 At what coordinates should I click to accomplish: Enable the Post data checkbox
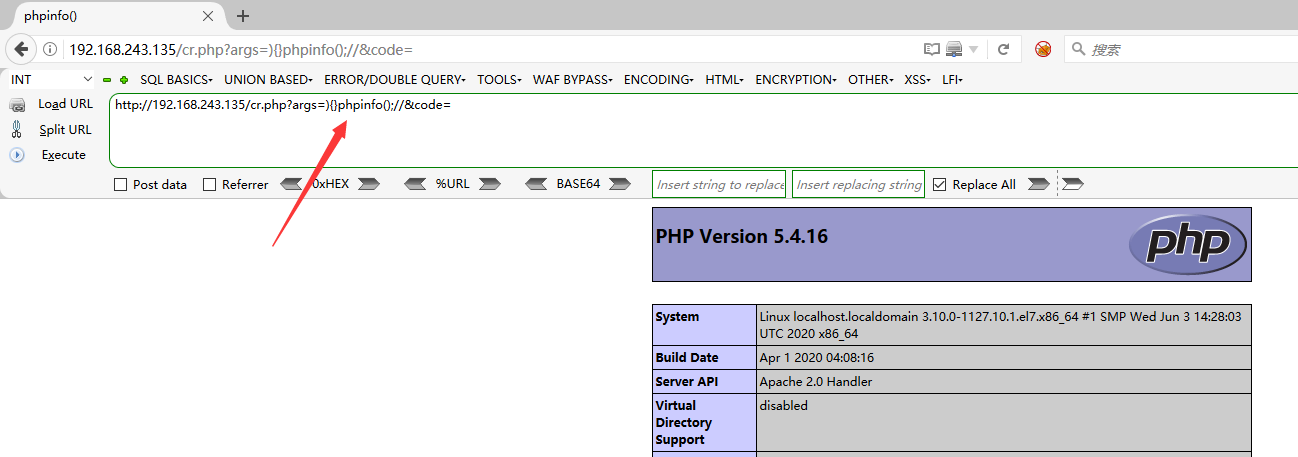[x=121, y=184]
